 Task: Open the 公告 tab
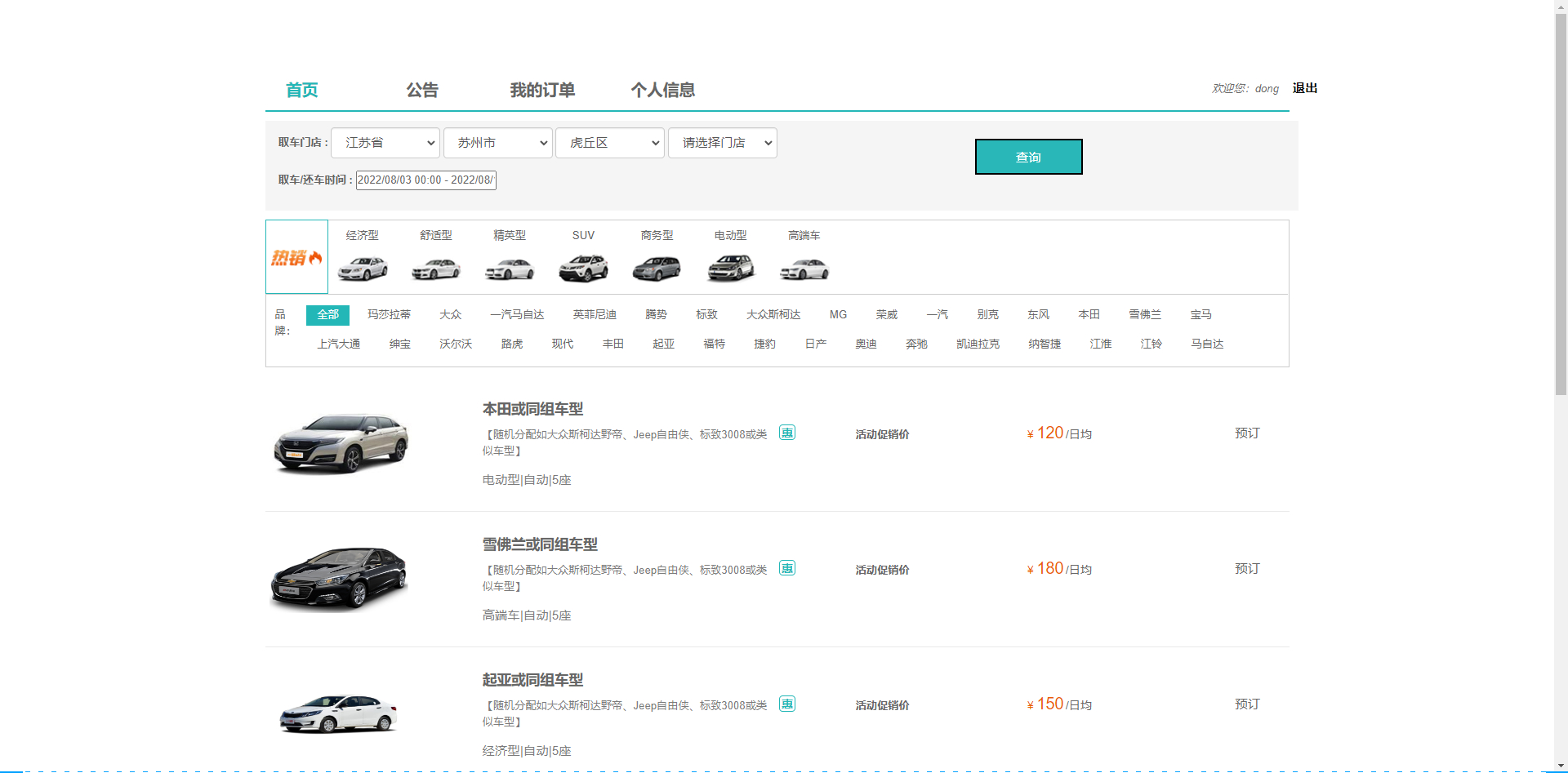422,90
